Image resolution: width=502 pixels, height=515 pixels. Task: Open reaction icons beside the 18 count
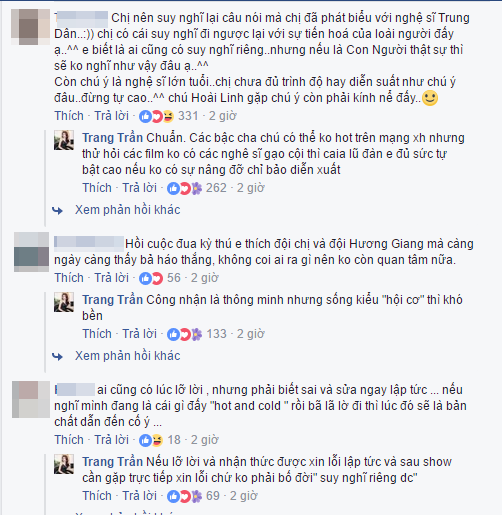pos(151,440)
